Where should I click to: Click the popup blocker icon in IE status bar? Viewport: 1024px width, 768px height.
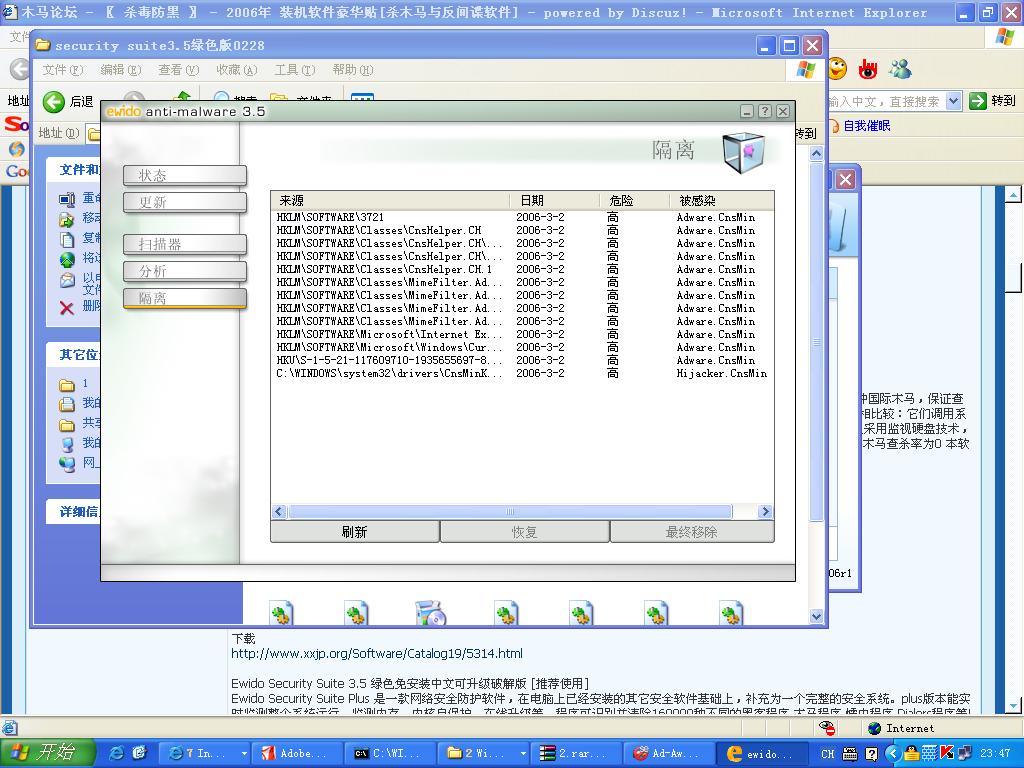[x=827, y=728]
